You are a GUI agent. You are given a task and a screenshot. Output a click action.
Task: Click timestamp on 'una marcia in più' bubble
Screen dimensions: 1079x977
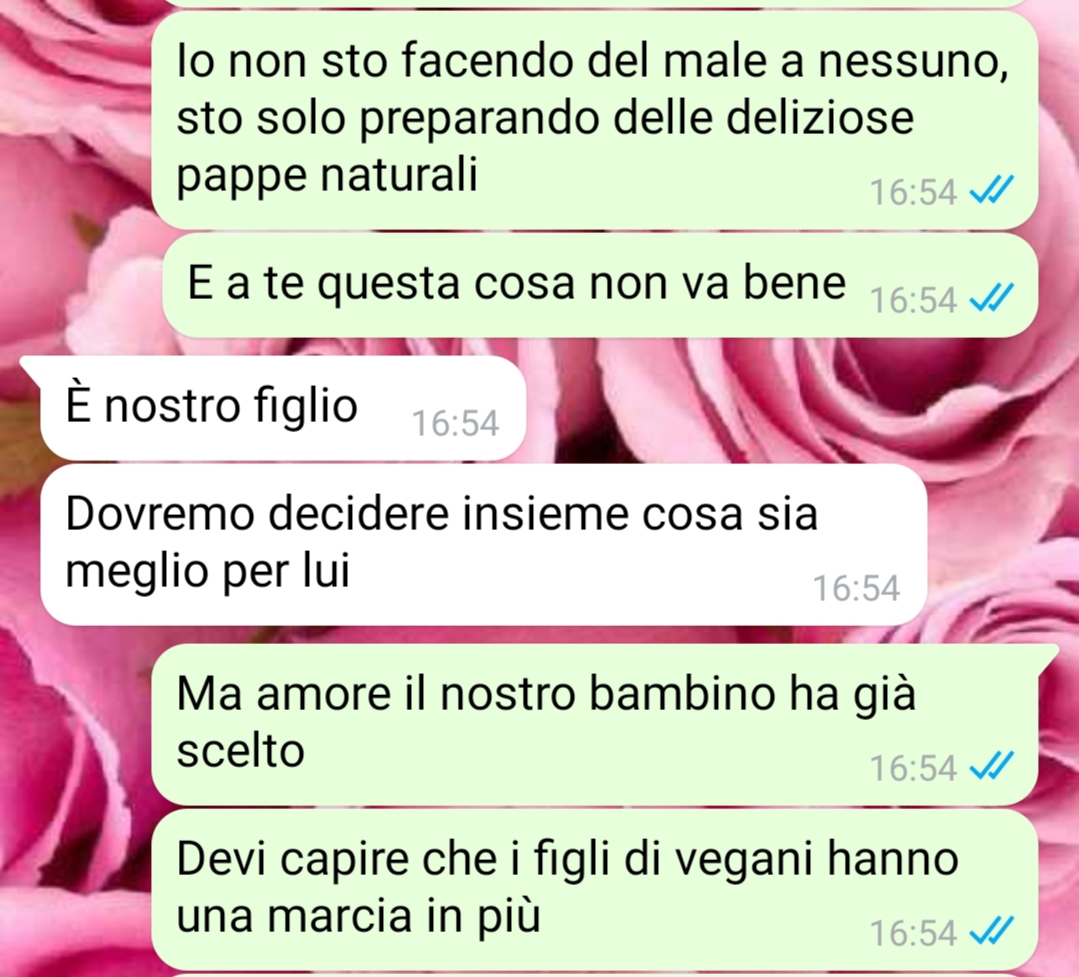(913, 934)
